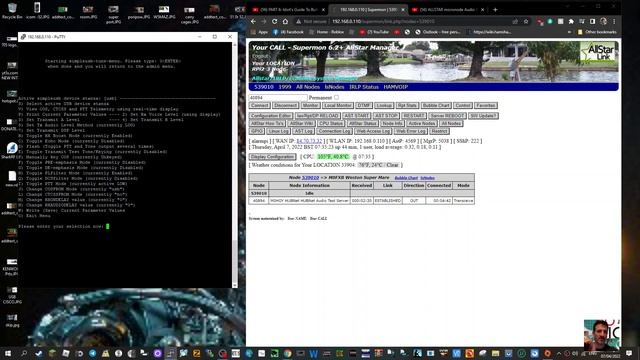The height and width of the screenshot is (360, 640).
Task: Open the notification center in the system tray
Action: (629, 353)
